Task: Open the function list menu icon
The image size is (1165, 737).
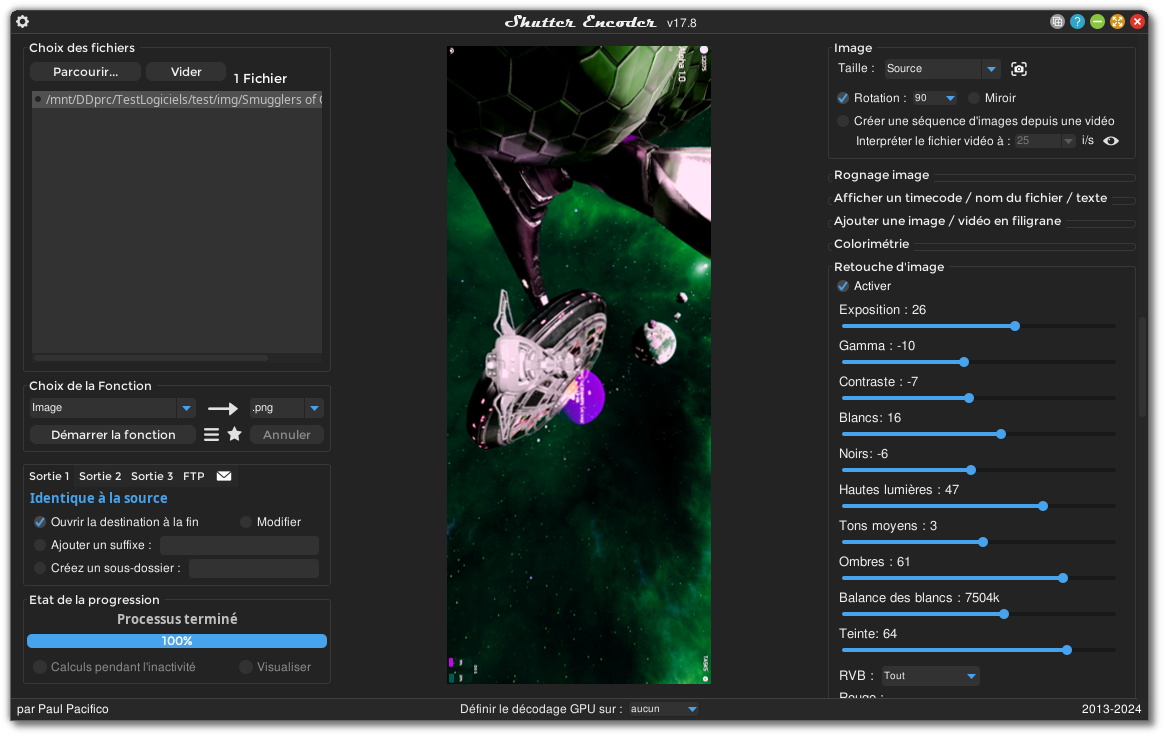Action: (211, 435)
